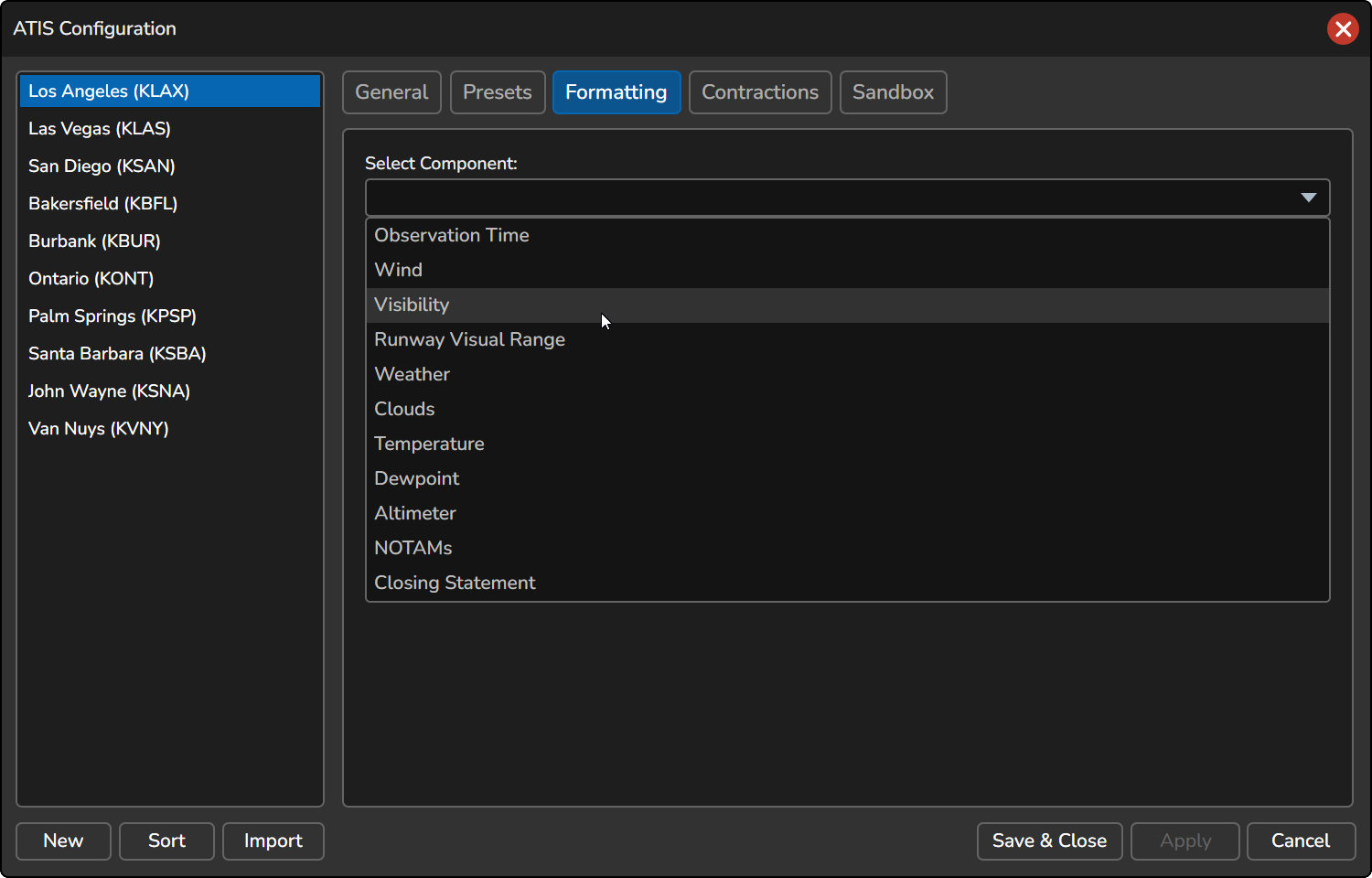The height and width of the screenshot is (878, 1372).
Task: Select Runway Visual Range option
Action: (469, 340)
